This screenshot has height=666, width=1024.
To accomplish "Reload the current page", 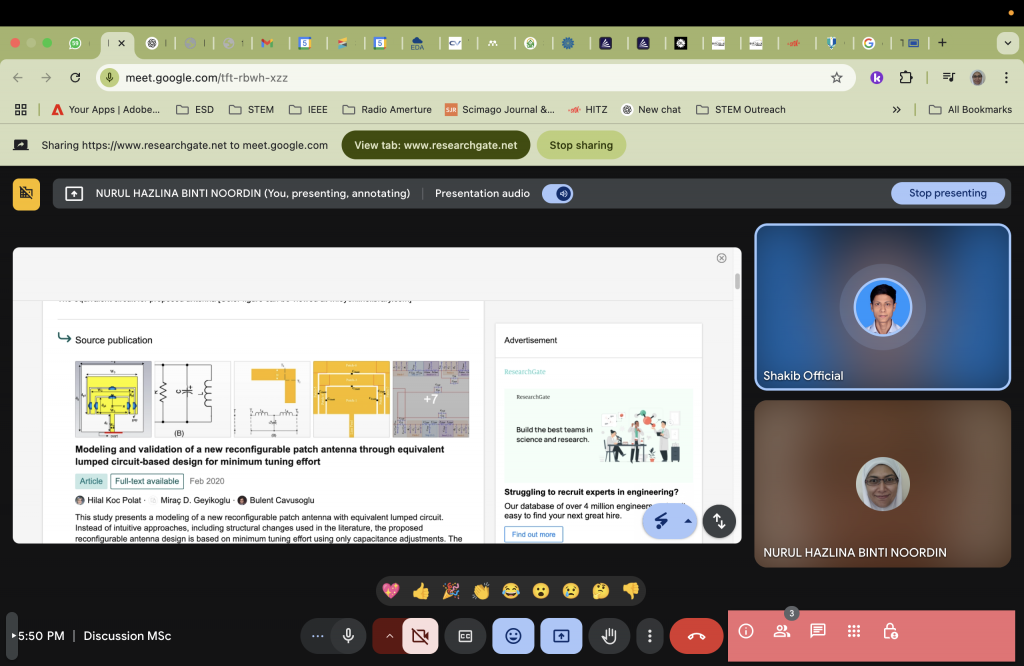I will pyautogui.click(x=75, y=78).
